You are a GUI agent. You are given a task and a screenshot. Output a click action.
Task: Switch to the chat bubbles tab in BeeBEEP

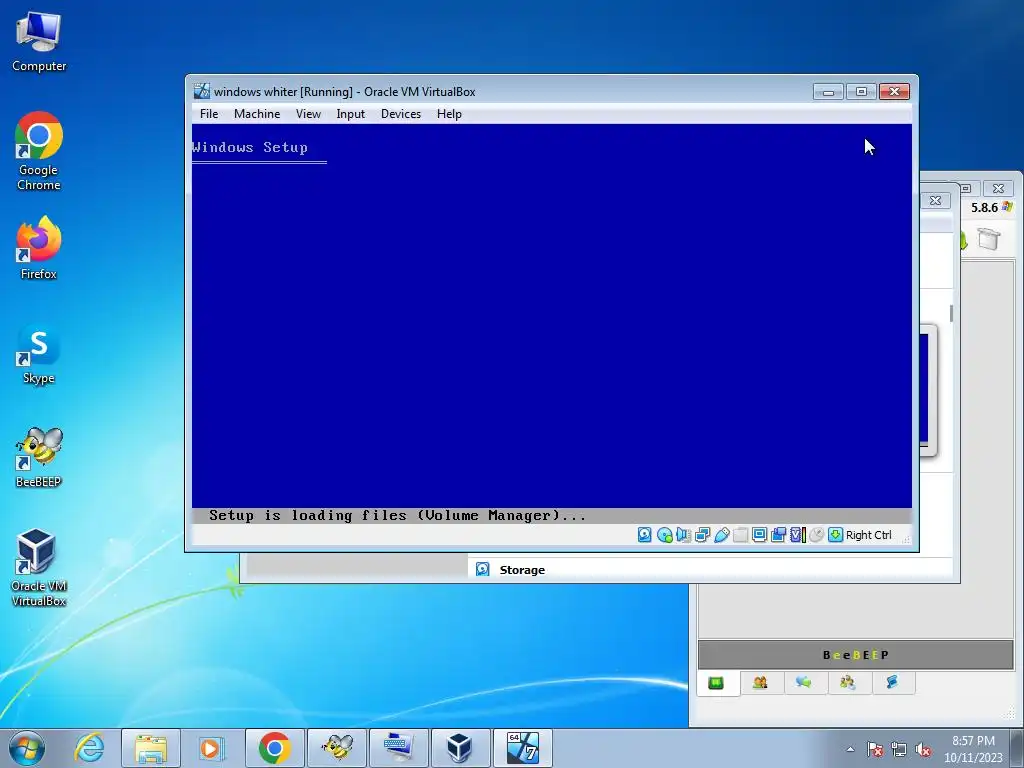point(804,683)
